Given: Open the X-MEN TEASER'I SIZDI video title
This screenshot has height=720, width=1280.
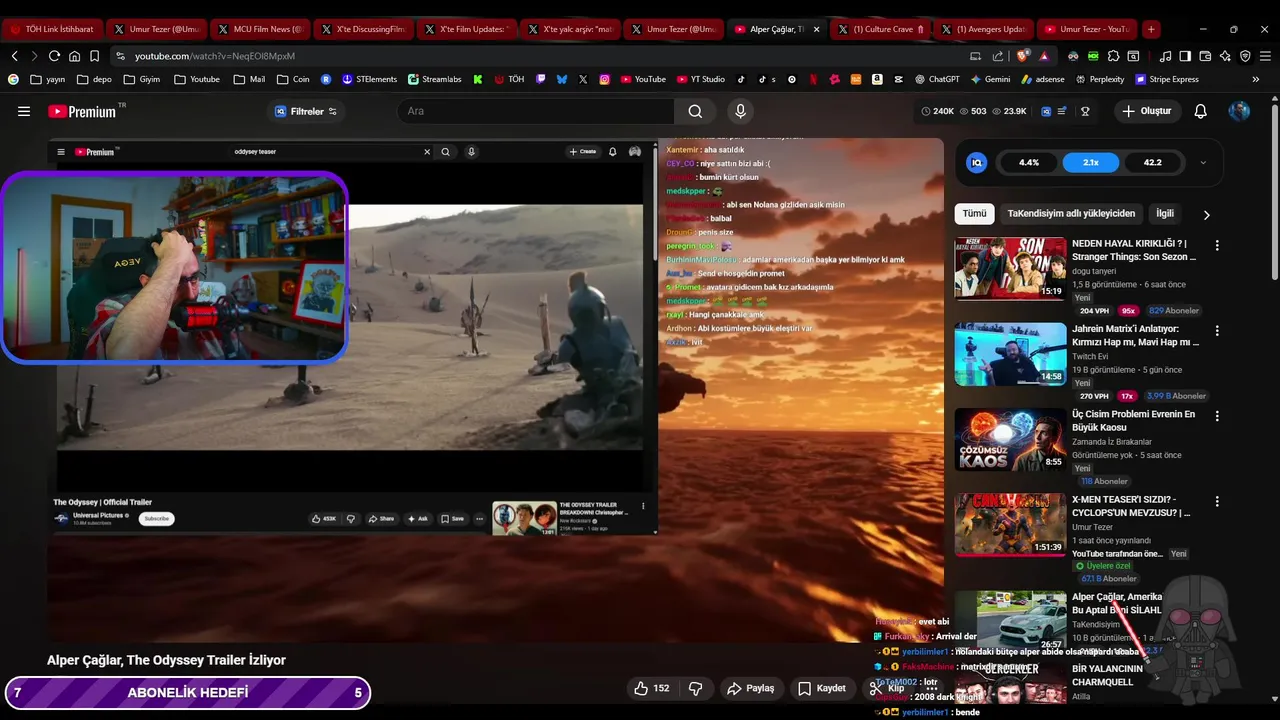Looking at the screenshot, I should pos(1131,506).
